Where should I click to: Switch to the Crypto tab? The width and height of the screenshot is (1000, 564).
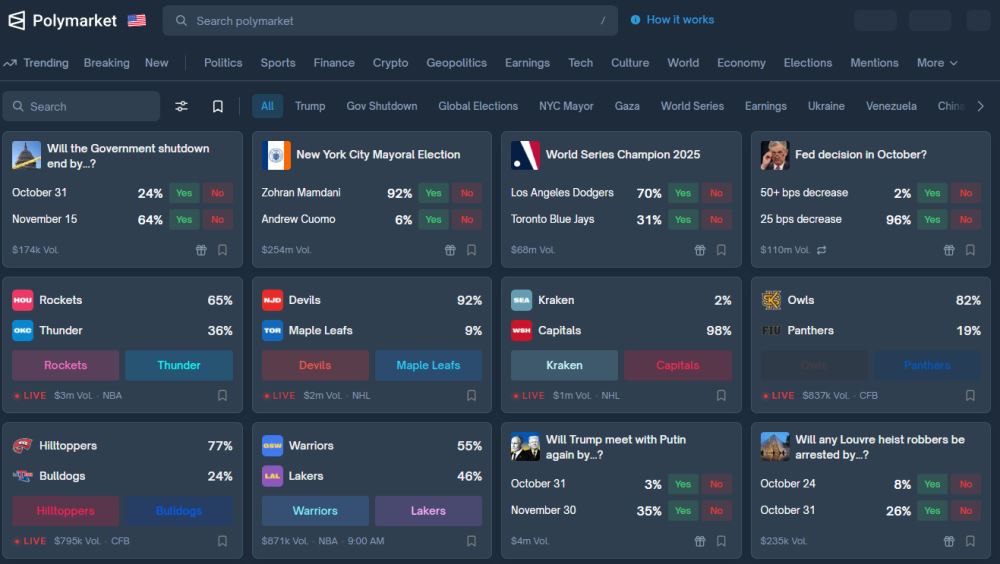click(x=390, y=63)
